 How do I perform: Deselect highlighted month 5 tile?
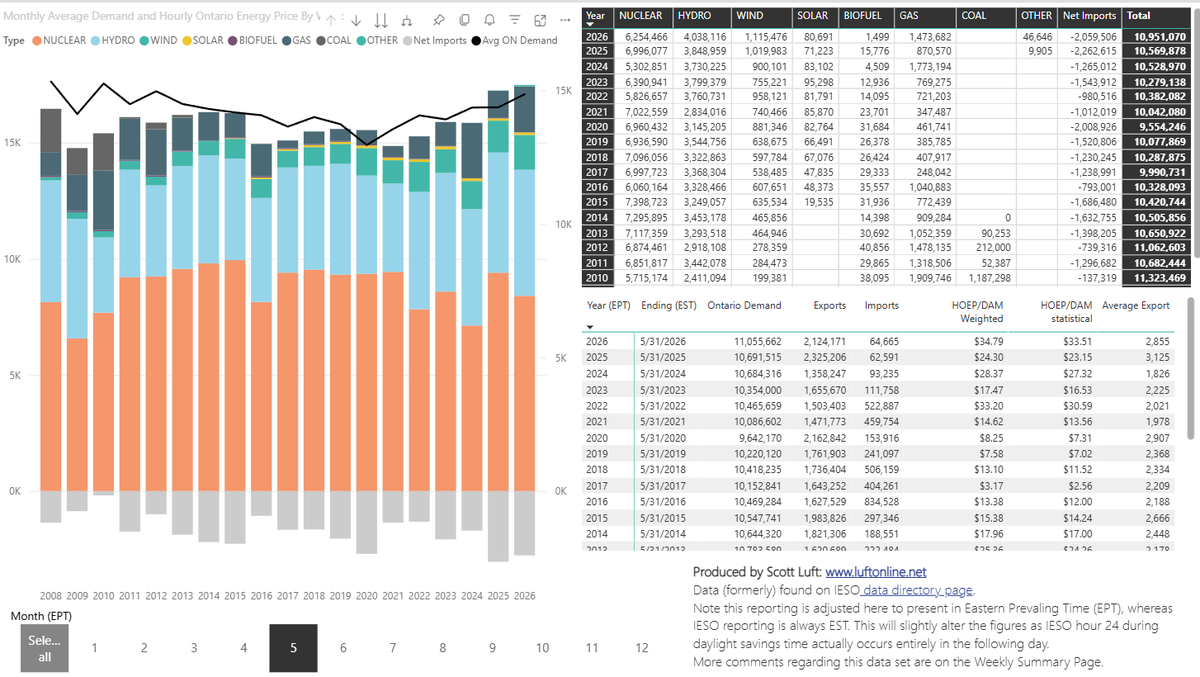click(293, 648)
